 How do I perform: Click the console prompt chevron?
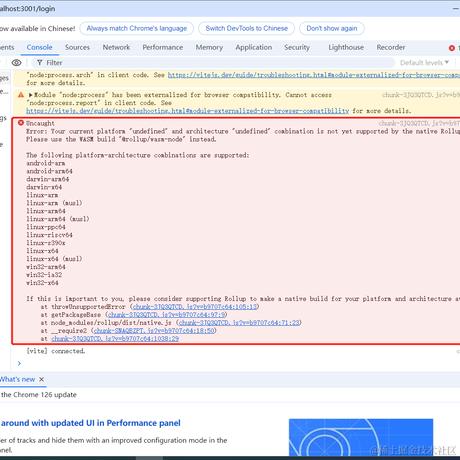click(19, 363)
